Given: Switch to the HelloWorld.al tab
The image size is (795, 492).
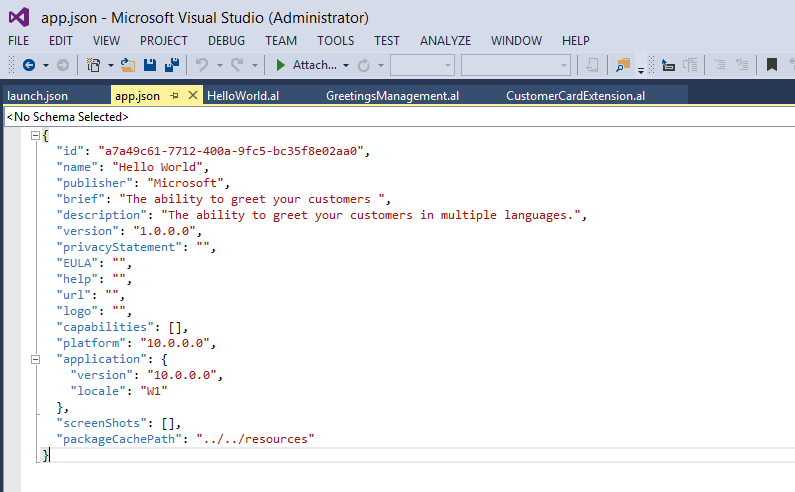Looking at the screenshot, I should 243,96.
